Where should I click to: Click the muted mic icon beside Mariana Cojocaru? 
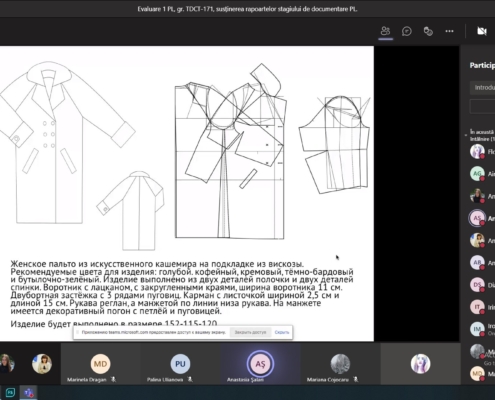coord(355,379)
